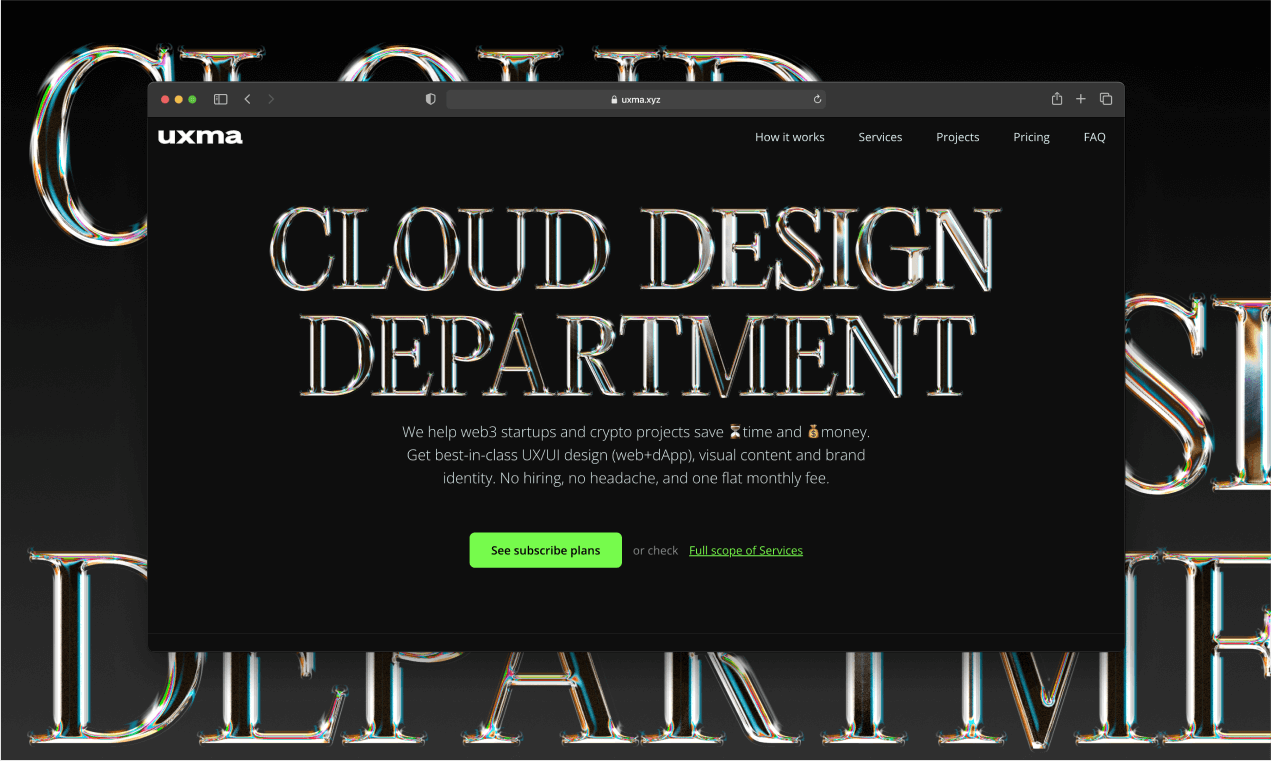Viewport: 1271px width, 761px height.
Task: Click the green fullscreen window button
Action: (x=192, y=99)
